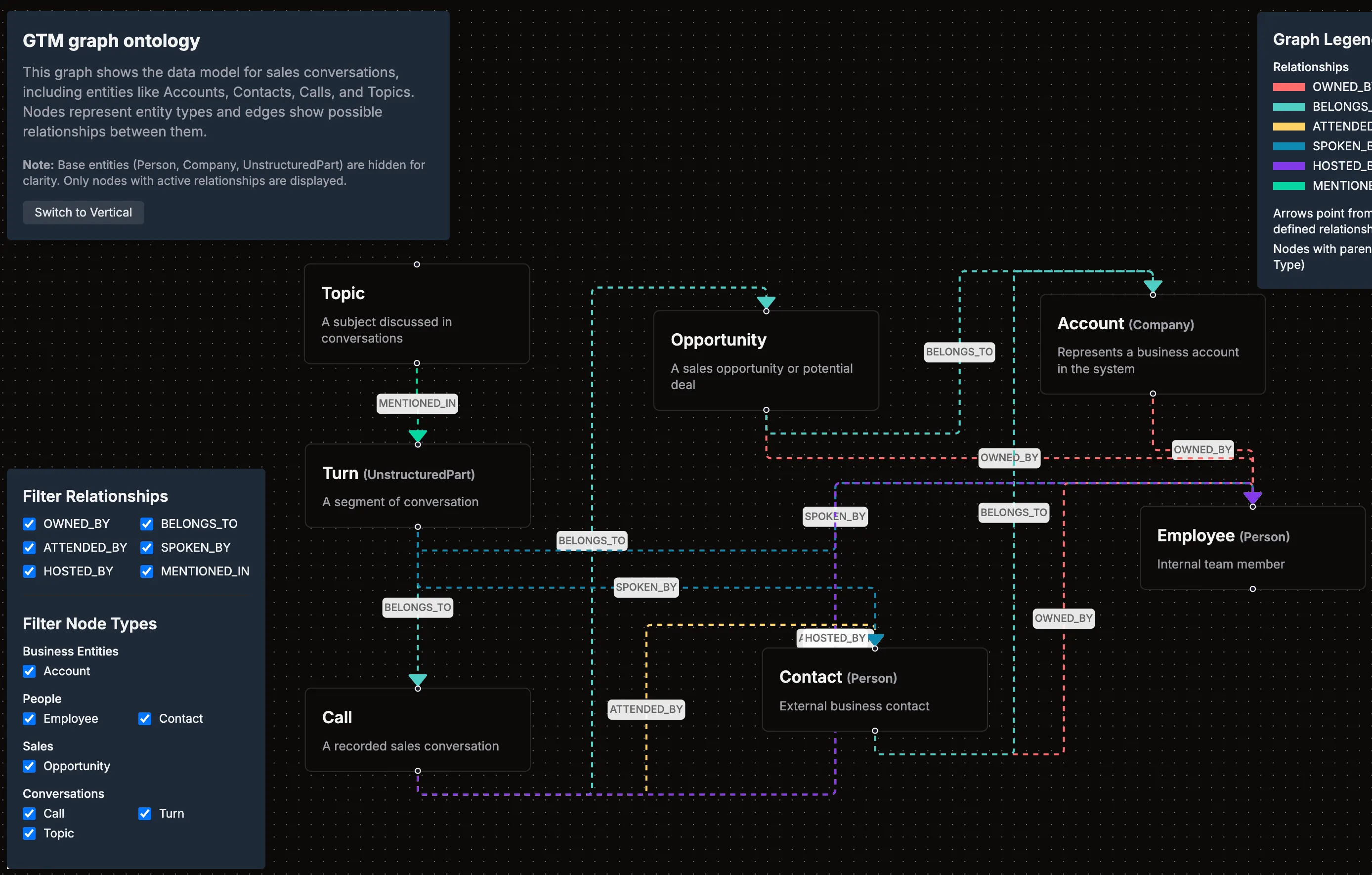Click the bottom connection handle of Call
Viewport: 1372px width, 875px height.
418,771
